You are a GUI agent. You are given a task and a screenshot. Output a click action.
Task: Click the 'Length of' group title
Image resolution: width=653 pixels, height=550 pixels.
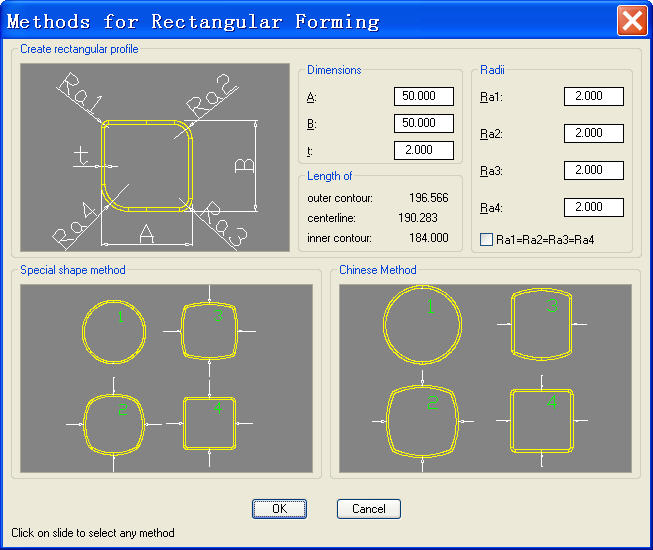[x=329, y=176]
